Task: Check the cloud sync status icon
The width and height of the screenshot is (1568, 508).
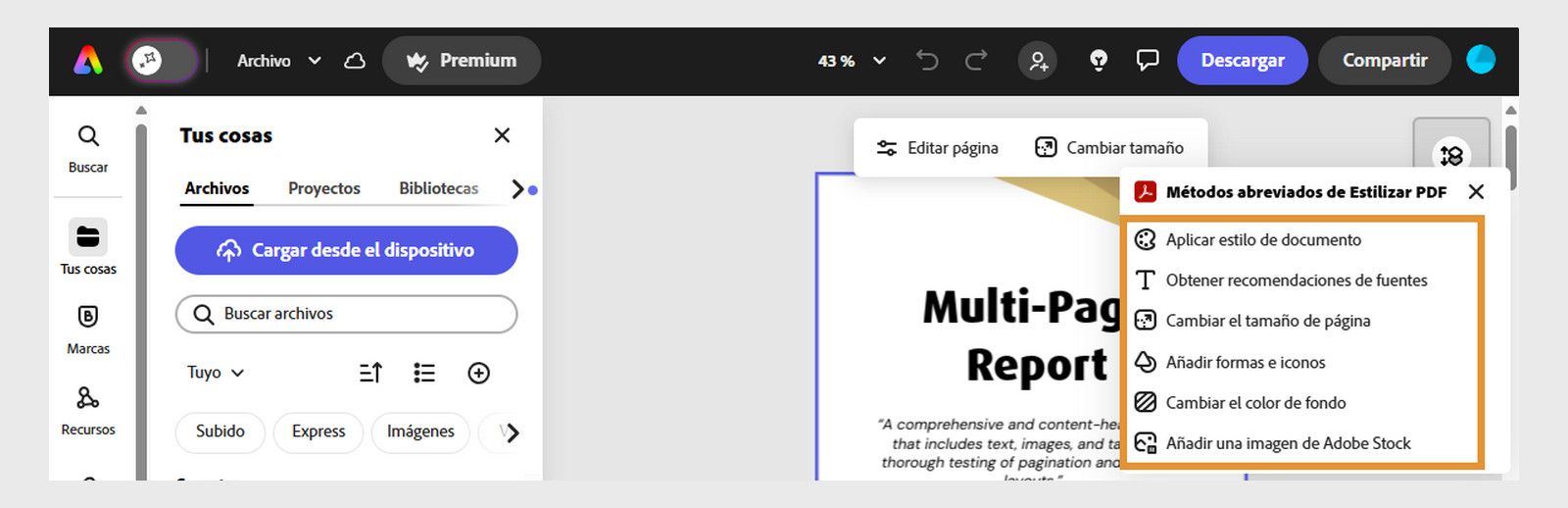Action: coord(355,61)
